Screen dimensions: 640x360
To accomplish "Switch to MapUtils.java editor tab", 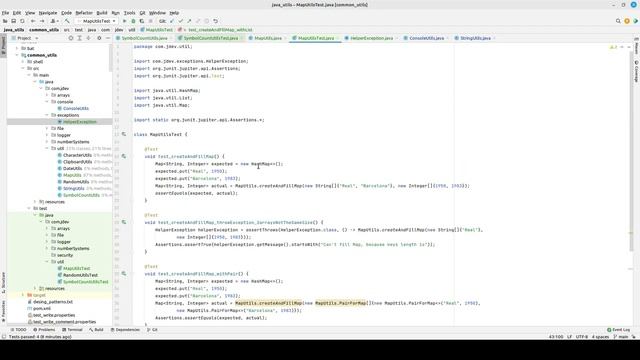I will pyautogui.click(x=268, y=38).
